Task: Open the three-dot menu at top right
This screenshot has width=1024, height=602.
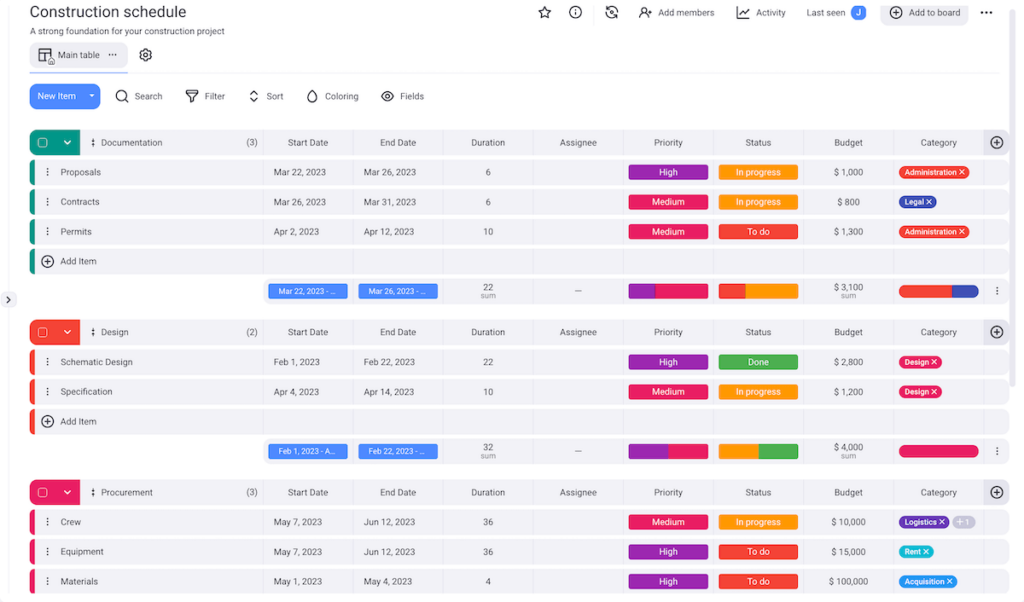Action: click(x=986, y=13)
